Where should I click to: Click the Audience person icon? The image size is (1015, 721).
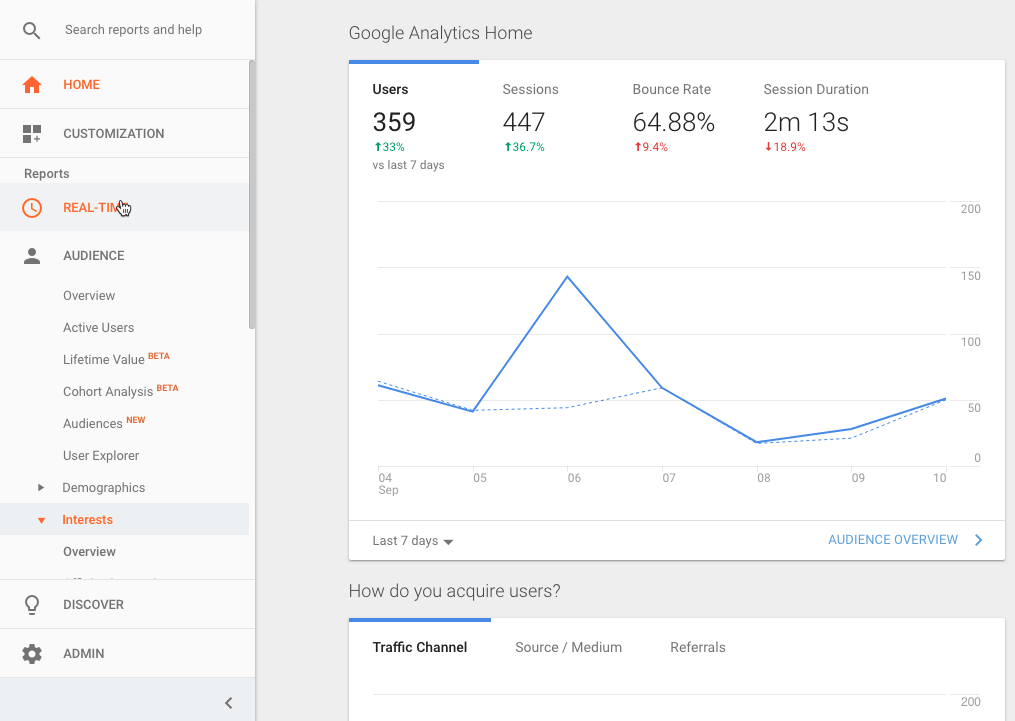pos(32,256)
